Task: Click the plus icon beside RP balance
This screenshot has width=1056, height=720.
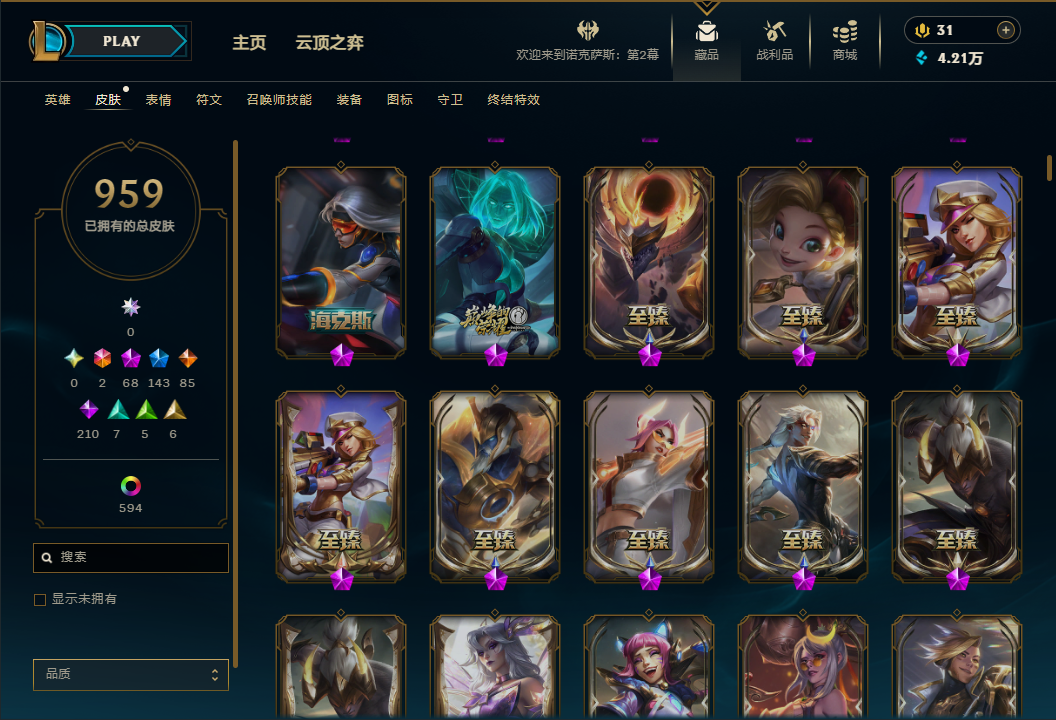Action: click(x=1005, y=30)
